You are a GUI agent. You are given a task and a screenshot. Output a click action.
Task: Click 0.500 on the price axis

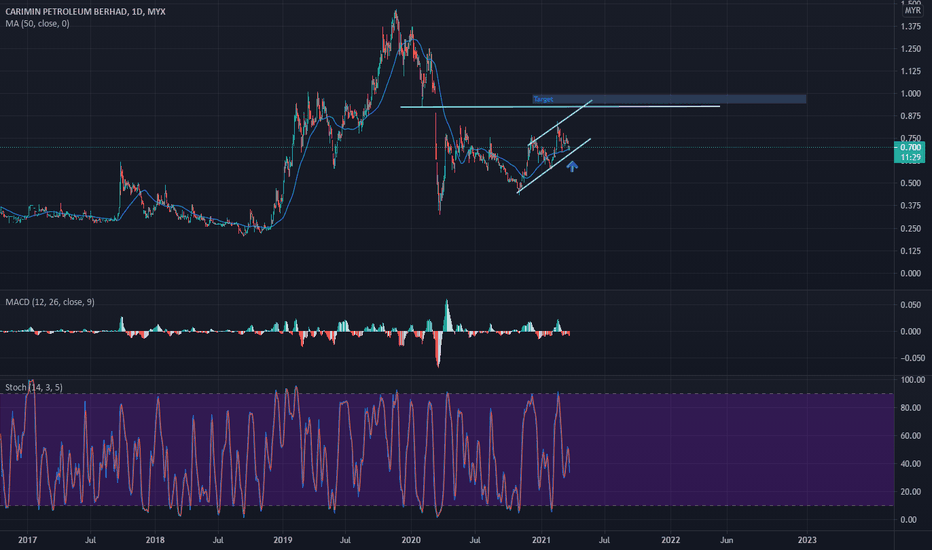tap(911, 183)
